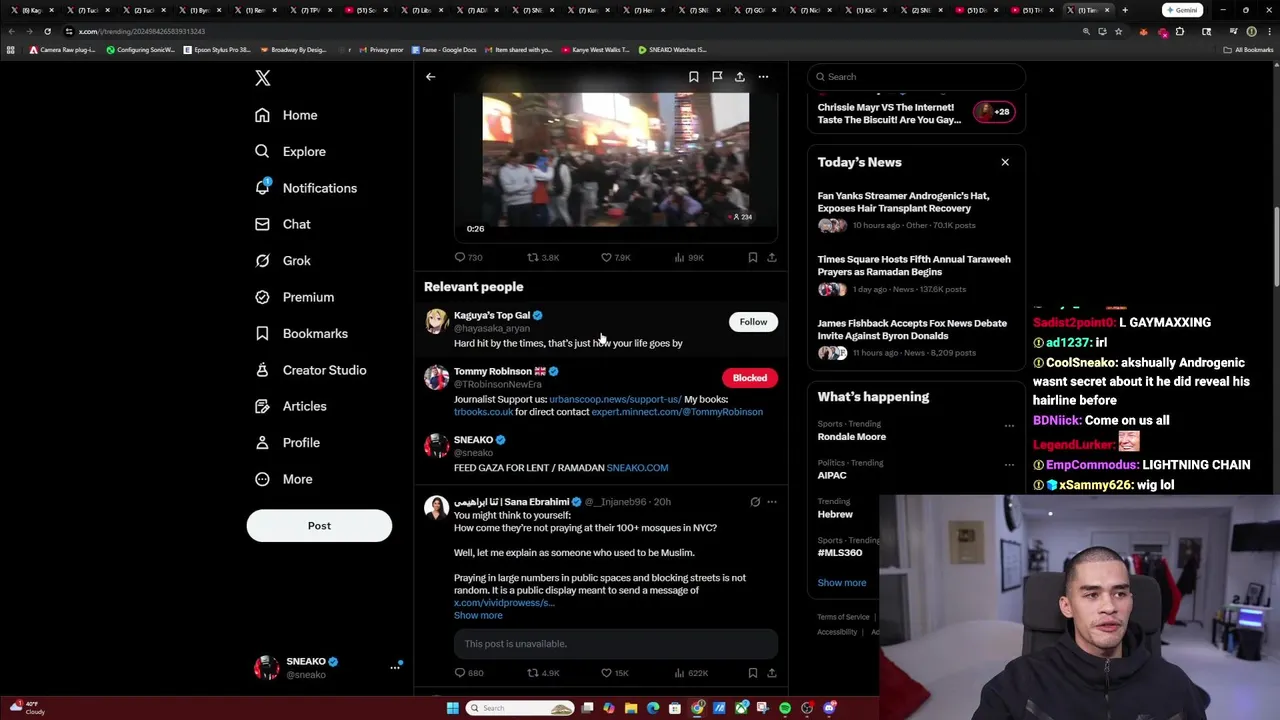The image size is (1280, 720).
Task: Open the urbanscoop.news/support-us/ link
Action: (615, 400)
